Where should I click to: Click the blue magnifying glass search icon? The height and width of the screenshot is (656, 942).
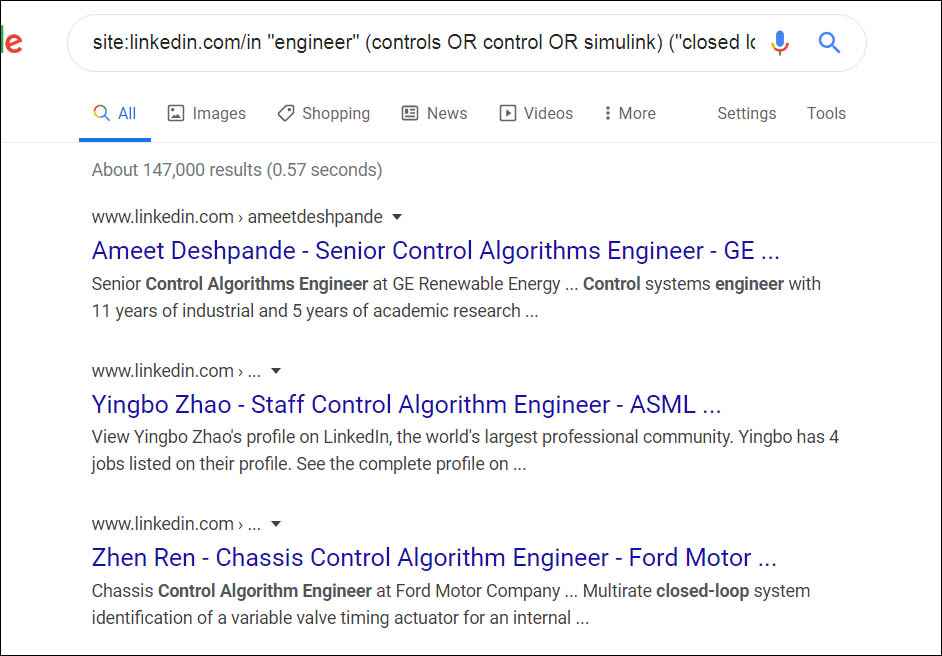tap(829, 42)
